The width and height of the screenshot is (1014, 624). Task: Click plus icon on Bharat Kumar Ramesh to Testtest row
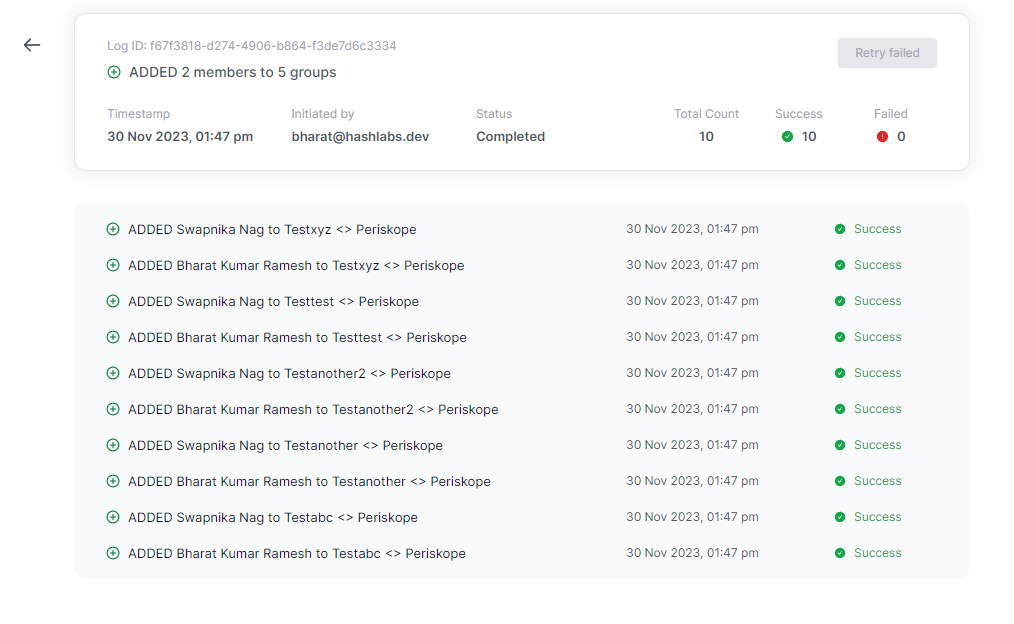tap(113, 337)
